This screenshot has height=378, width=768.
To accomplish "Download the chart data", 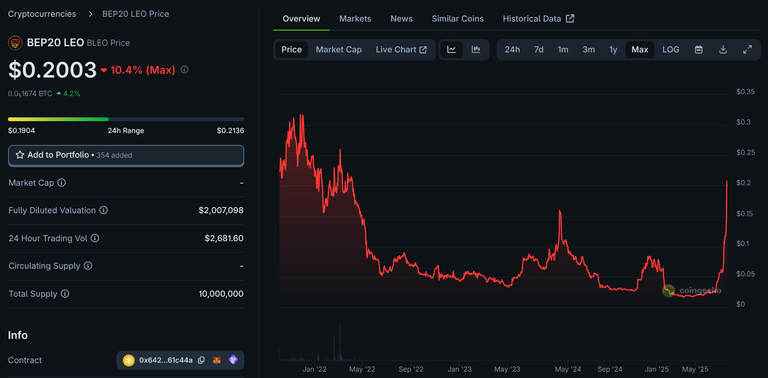I will pos(723,49).
